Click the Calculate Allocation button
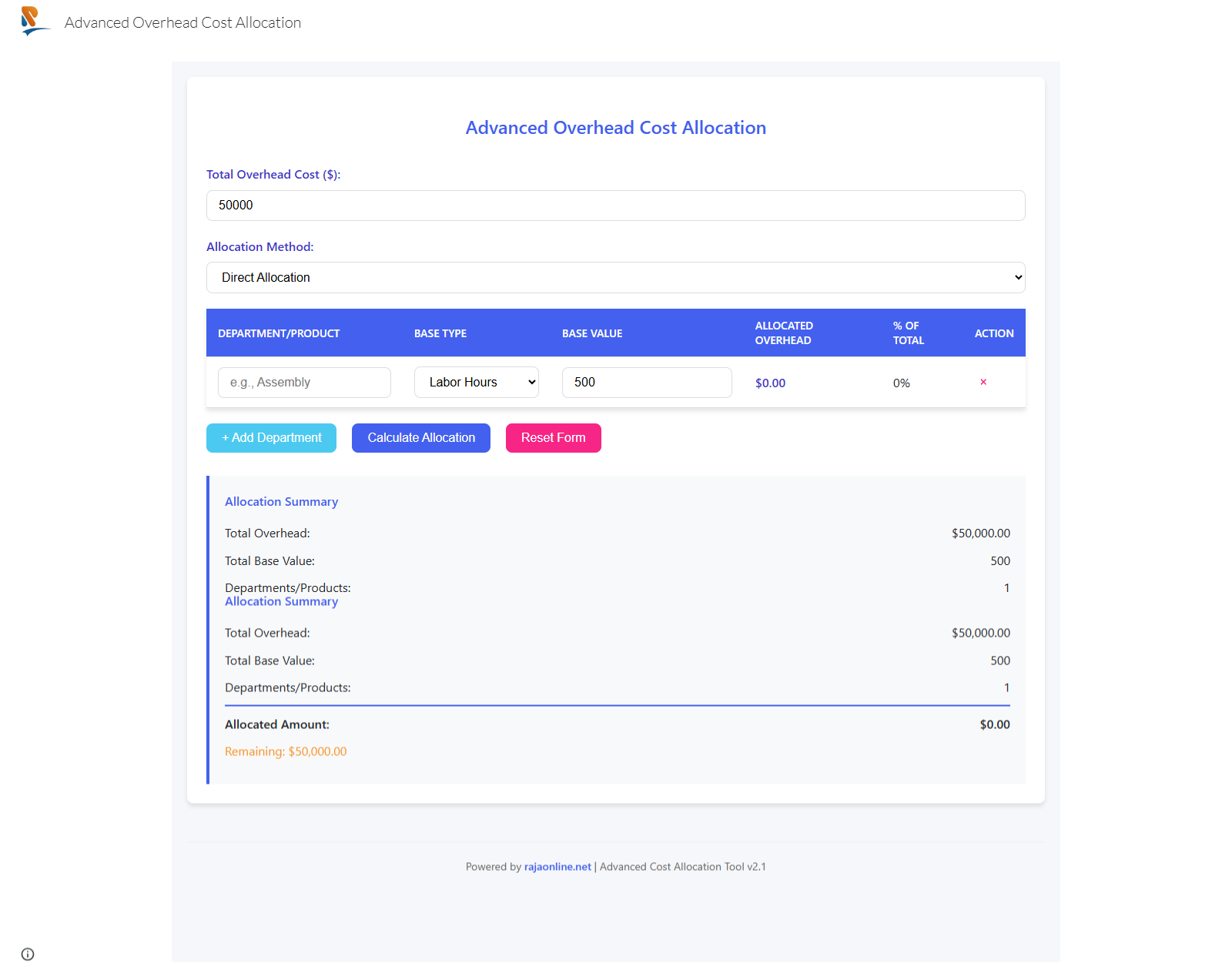The height and width of the screenshot is (980, 1232). point(421,438)
